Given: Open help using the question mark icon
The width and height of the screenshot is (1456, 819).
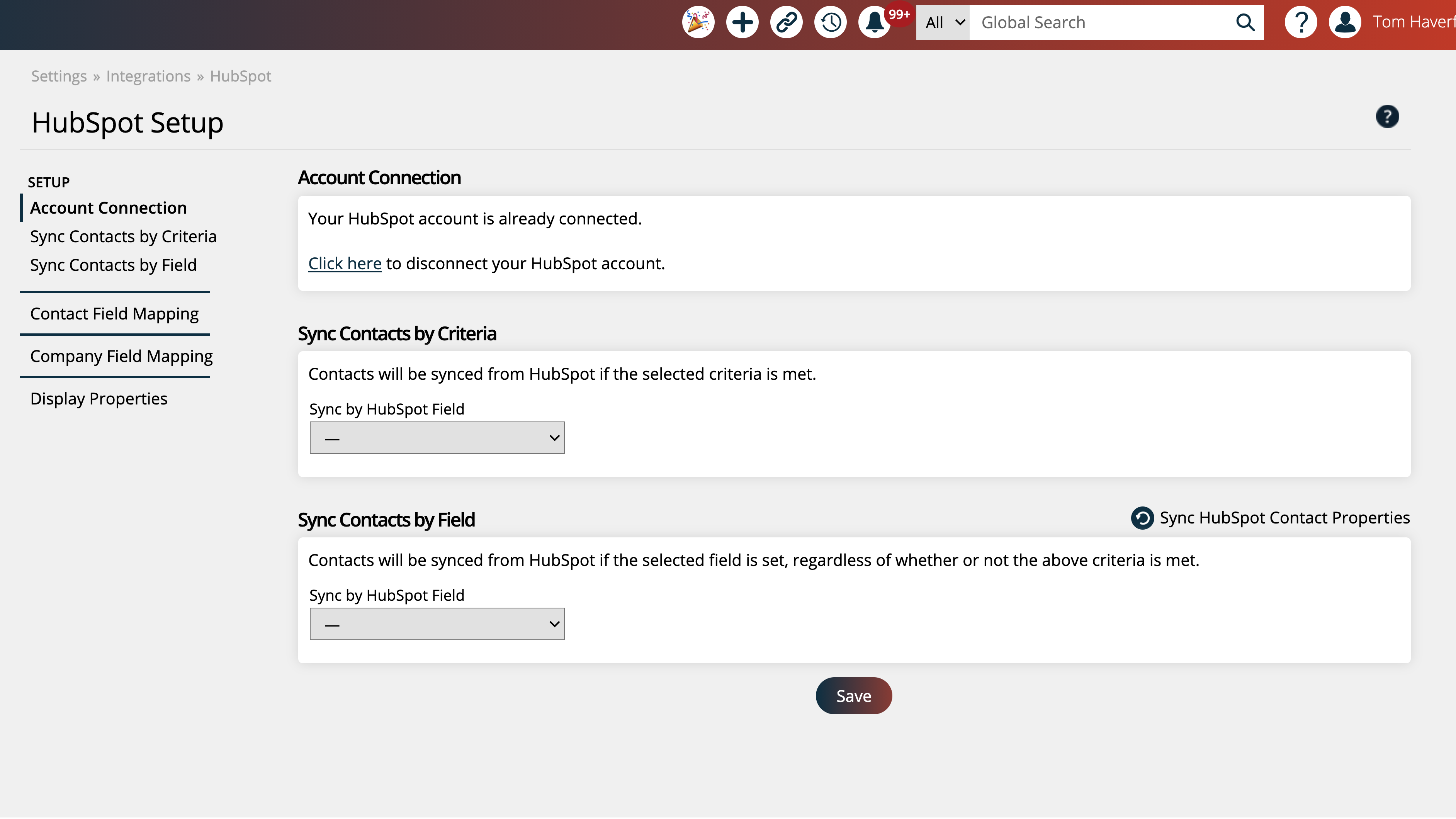Looking at the screenshot, I should pyautogui.click(x=1301, y=22).
